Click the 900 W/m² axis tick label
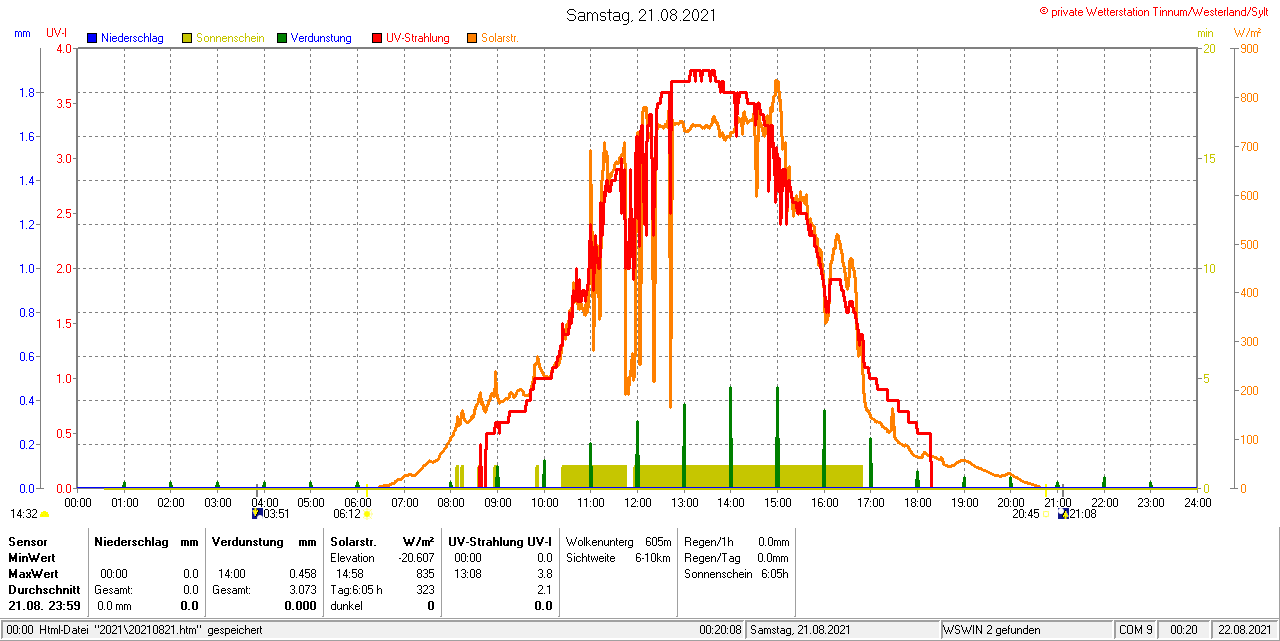Image resolution: width=1280 pixels, height=641 pixels. [x=1249, y=48]
